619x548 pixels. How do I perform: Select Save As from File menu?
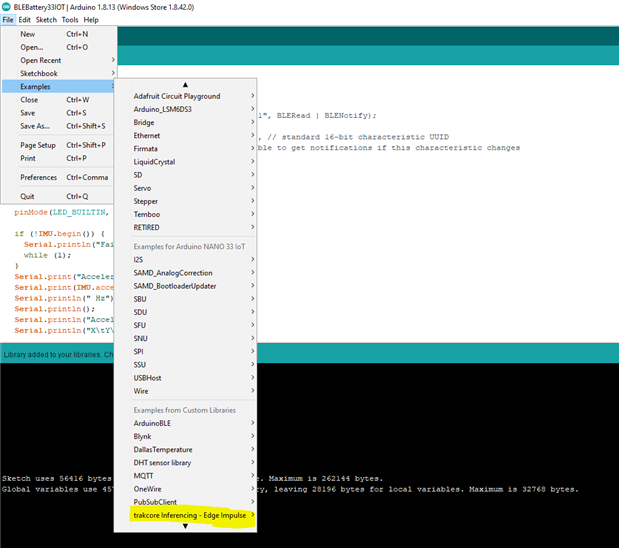(35, 126)
